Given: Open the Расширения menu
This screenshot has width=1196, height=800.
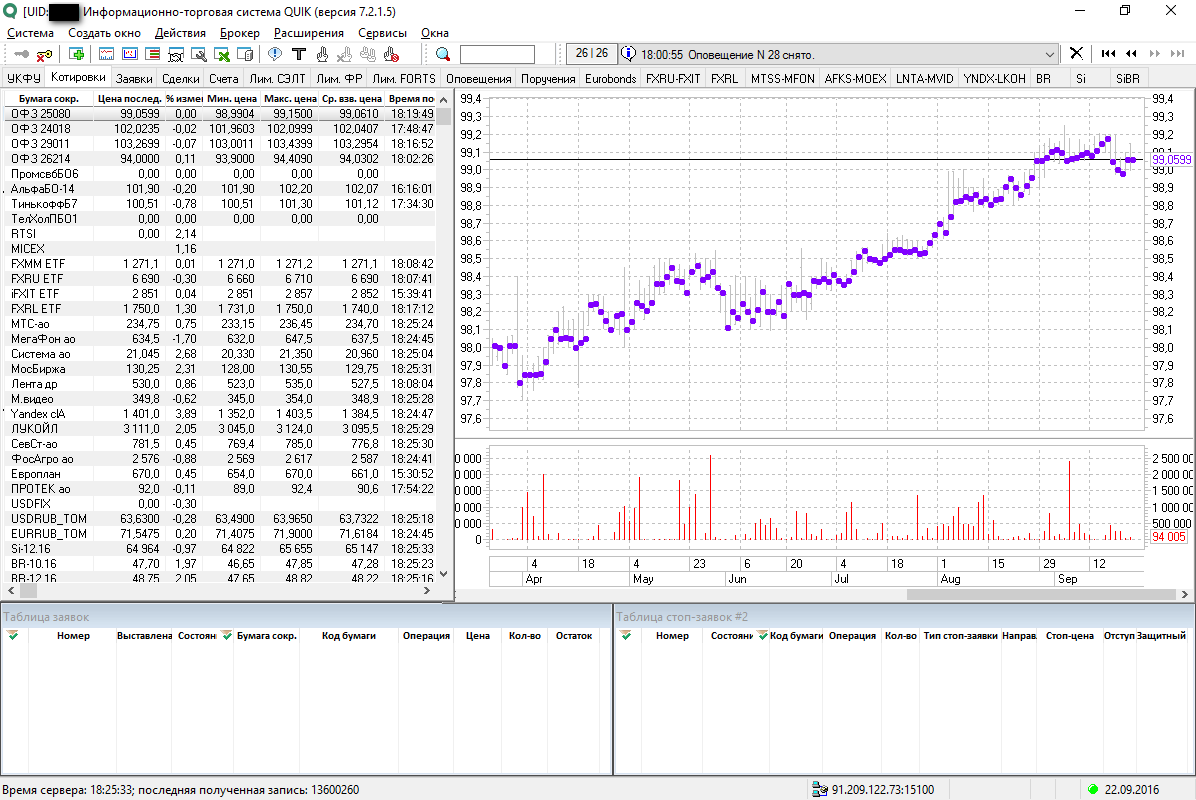Looking at the screenshot, I should click(309, 33).
